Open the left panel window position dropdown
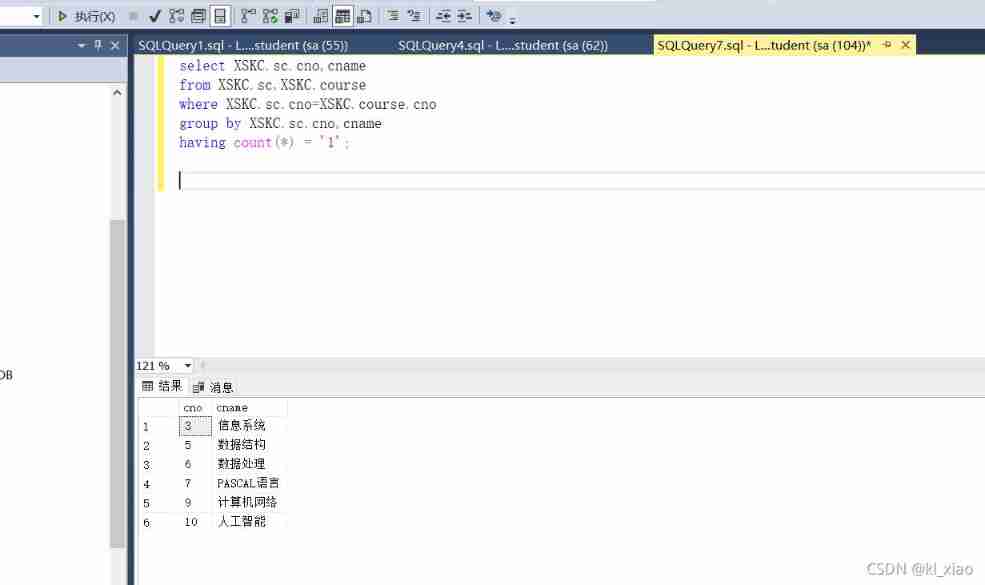 (83, 45)
